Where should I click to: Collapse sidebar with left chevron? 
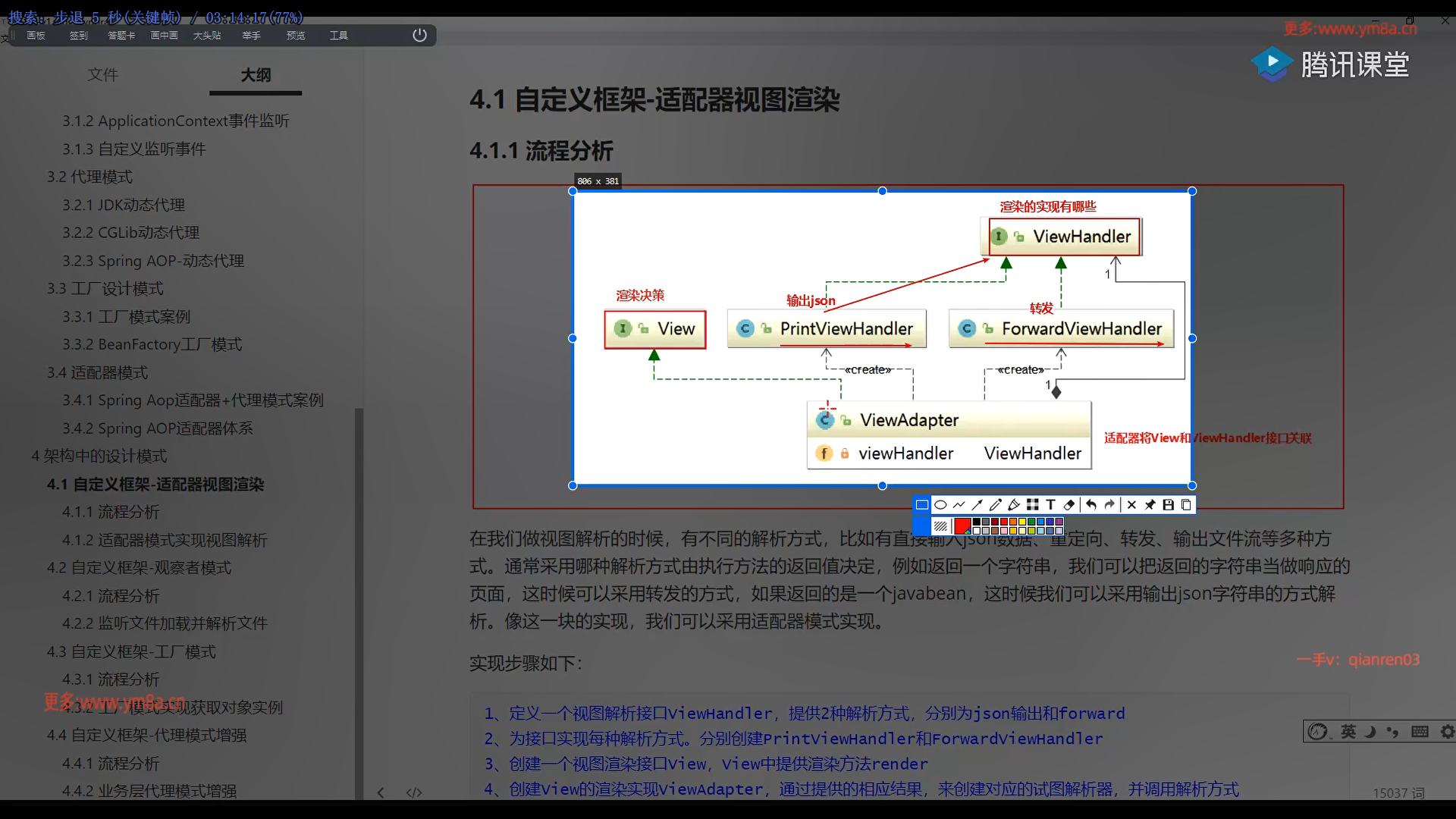coord(381,792)
